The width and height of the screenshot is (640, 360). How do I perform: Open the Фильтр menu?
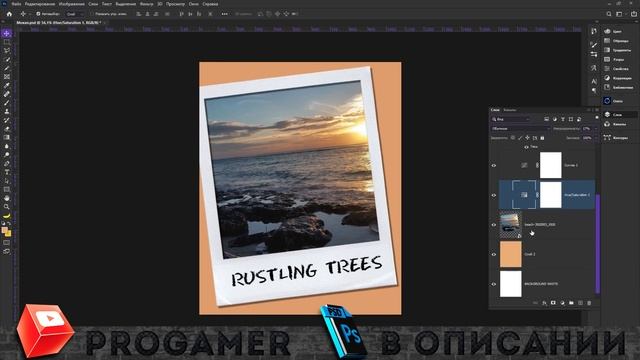coord(147,4)
